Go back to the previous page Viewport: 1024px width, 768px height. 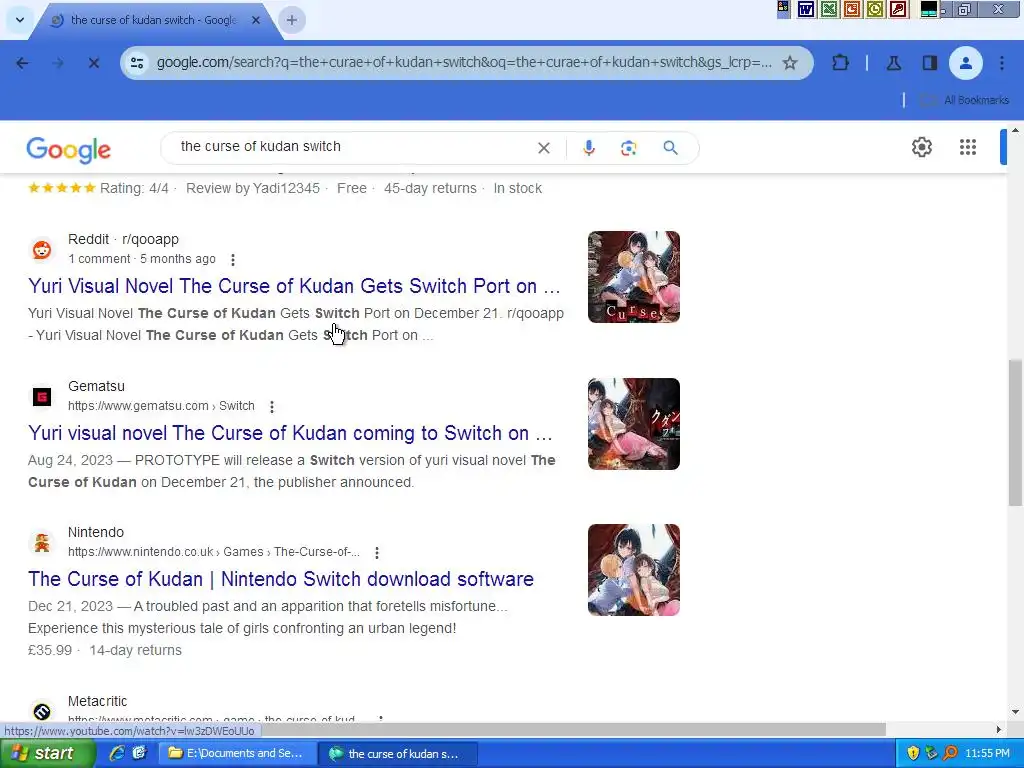click(x=22, y=63)
